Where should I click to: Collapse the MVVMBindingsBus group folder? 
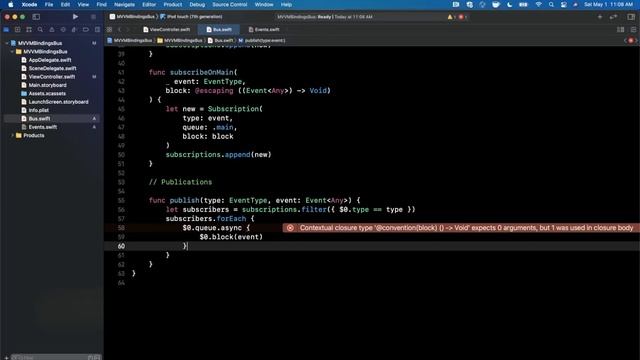coord(12,51)
